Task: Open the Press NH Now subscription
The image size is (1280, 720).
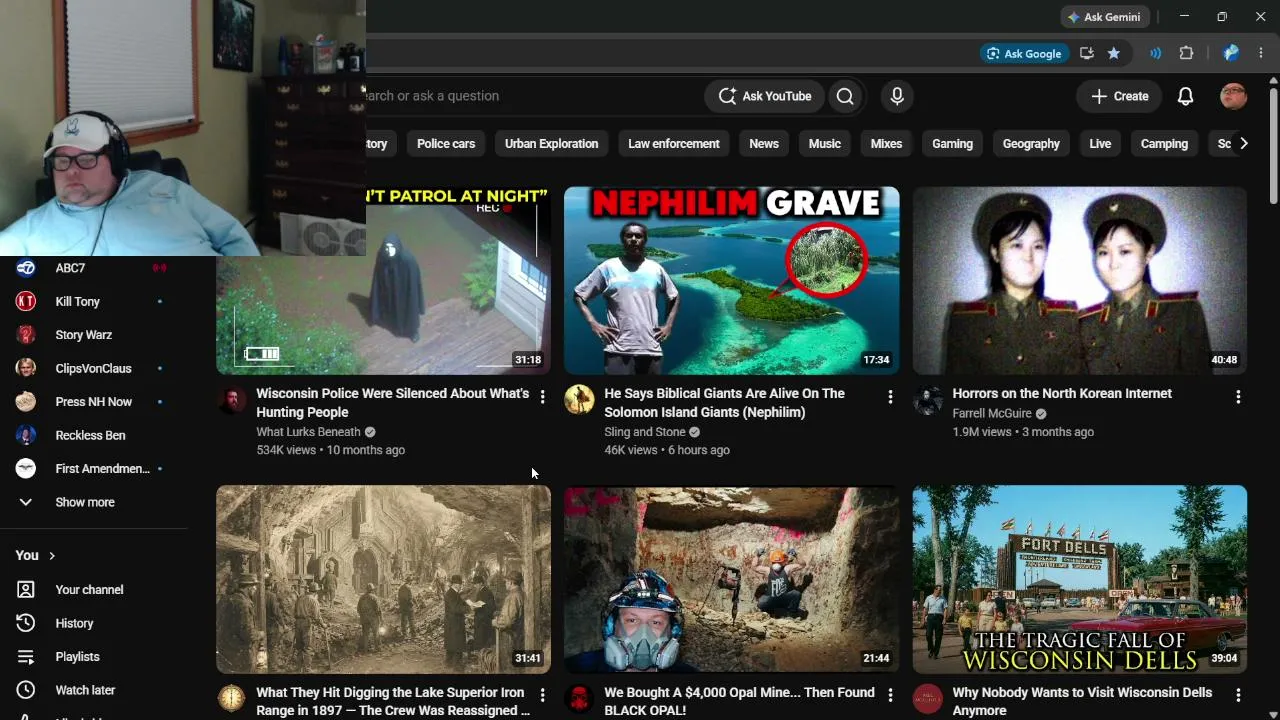Action: [x=92, y=402]
